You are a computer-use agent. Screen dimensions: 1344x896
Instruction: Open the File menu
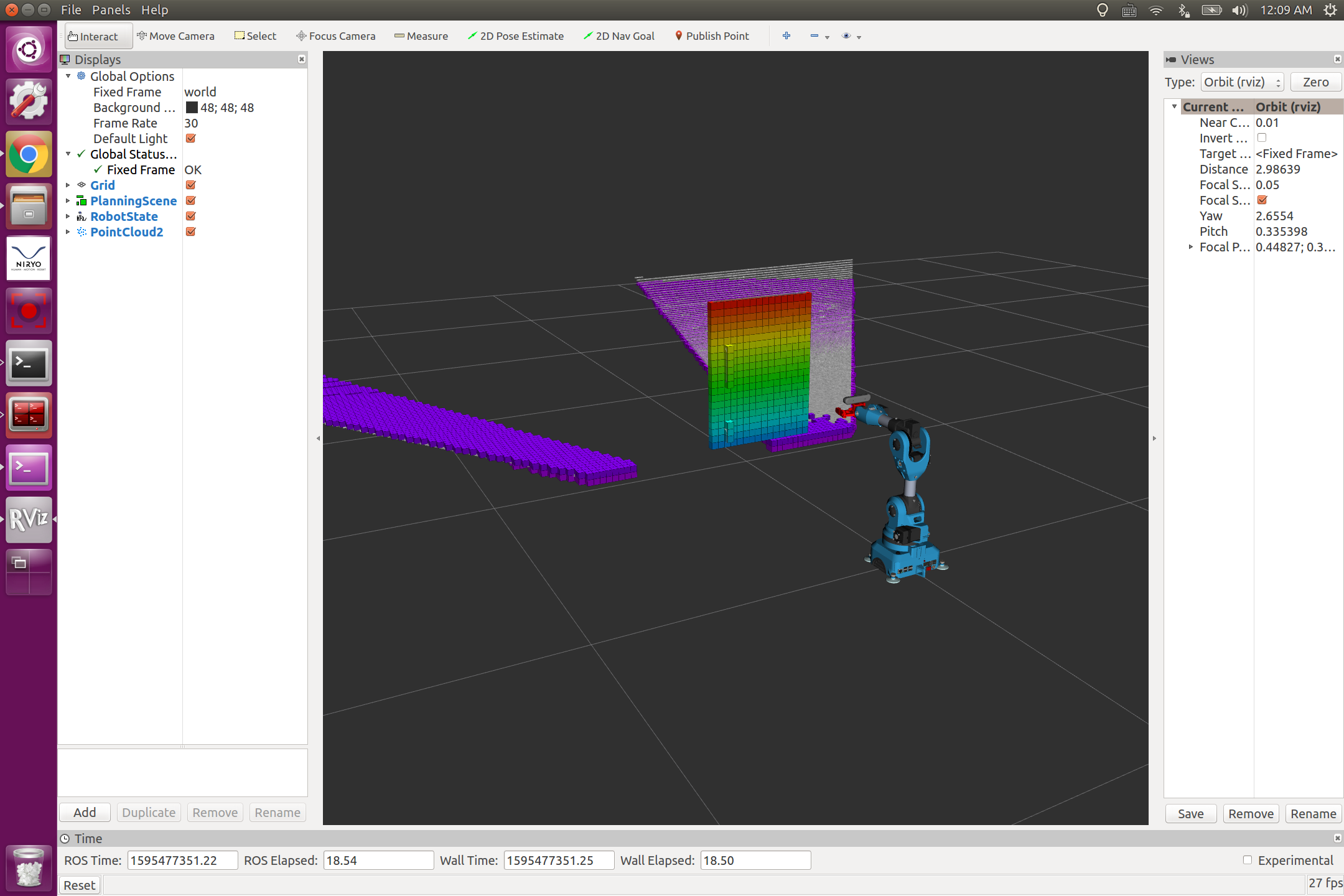(70, 9)
